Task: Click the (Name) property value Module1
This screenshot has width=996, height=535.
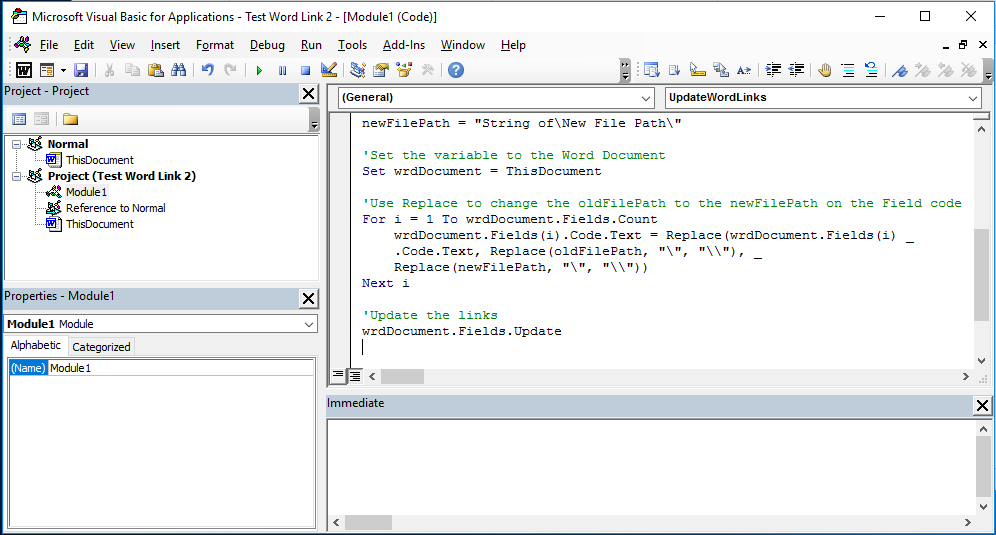Action: [x=180, y=368]
